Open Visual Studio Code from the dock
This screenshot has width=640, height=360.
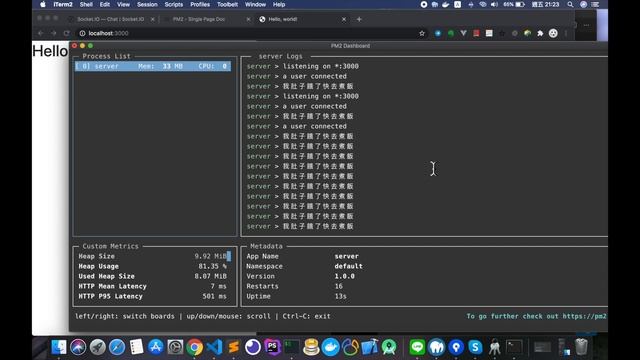(214, 347)
